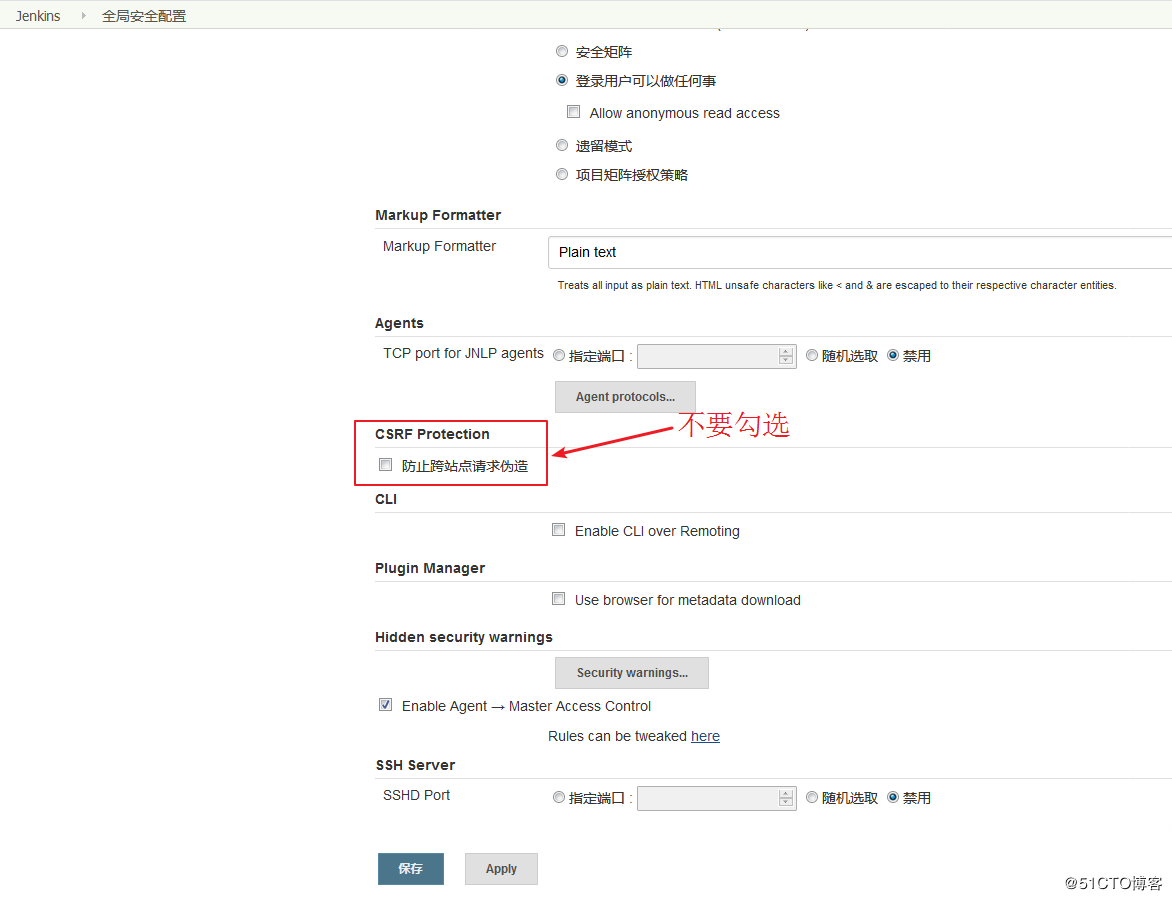Enable Allow anonymous read access checkbox

tap(573, 111)
